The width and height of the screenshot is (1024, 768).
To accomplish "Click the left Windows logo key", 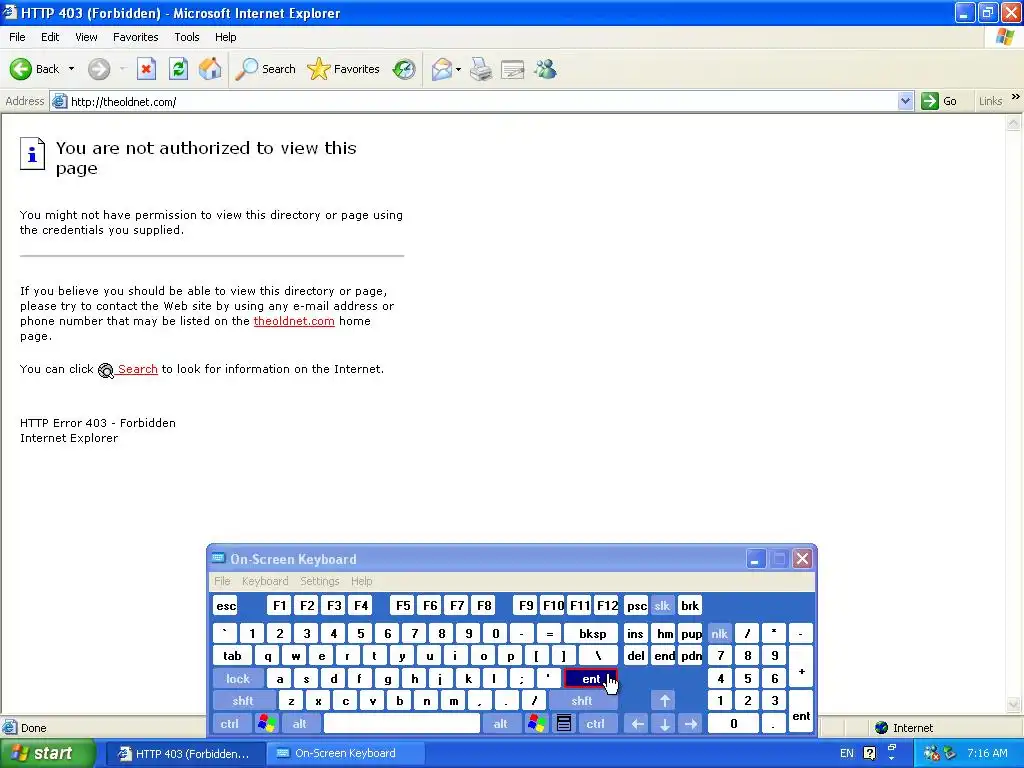I will click(x=266, y=724).
